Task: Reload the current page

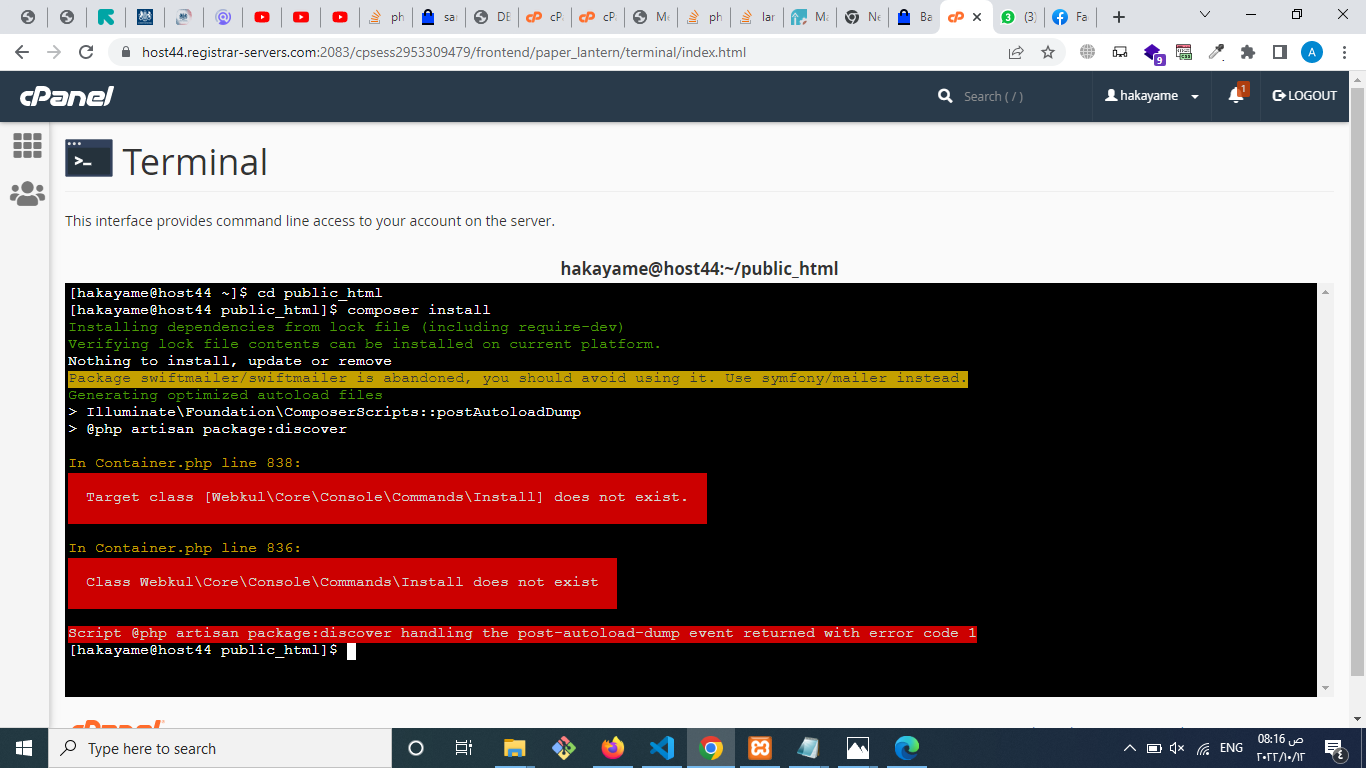Action: point(86,52)
